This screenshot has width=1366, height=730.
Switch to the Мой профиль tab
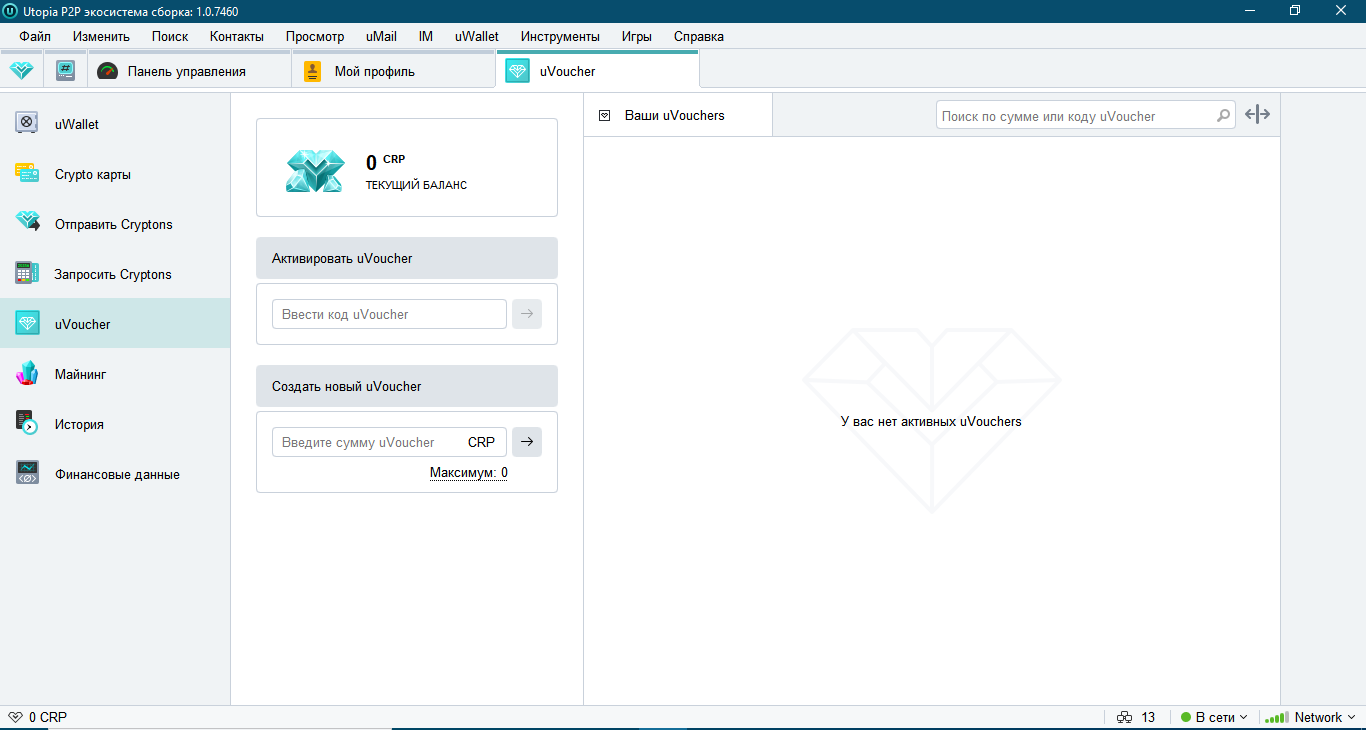[394, 70]
